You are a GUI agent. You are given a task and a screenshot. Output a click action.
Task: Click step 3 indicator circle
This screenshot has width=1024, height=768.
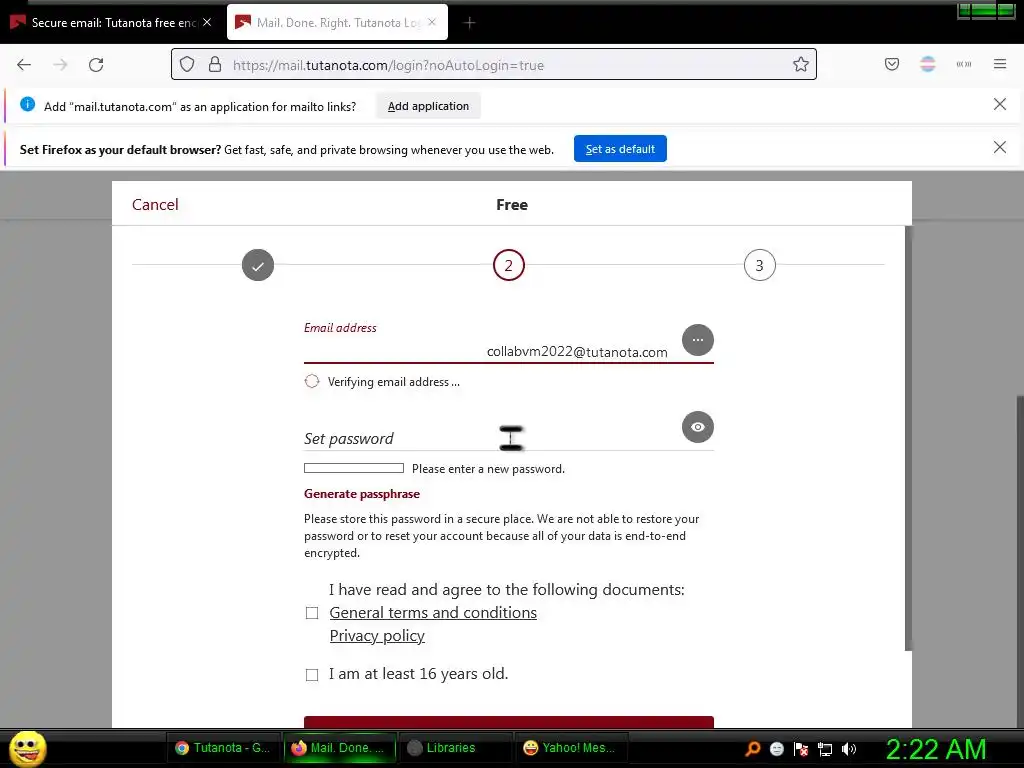(x=760, y=265)
